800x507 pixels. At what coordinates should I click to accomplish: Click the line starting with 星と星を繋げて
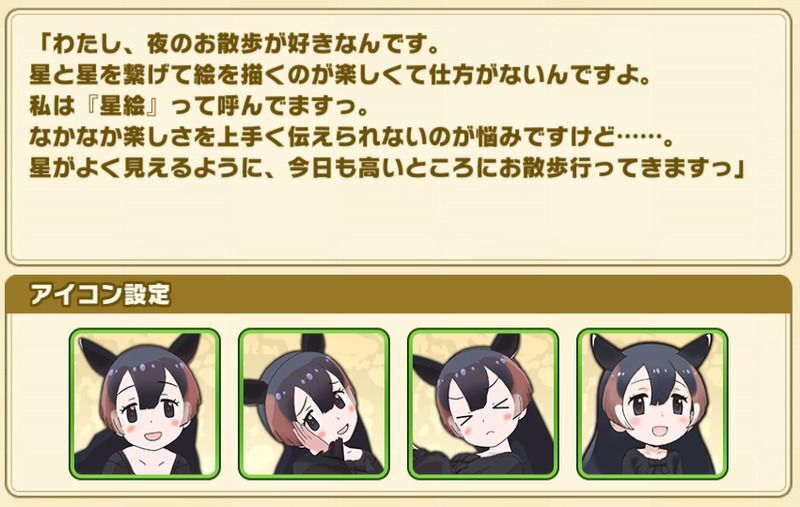[x=340, y=75]
